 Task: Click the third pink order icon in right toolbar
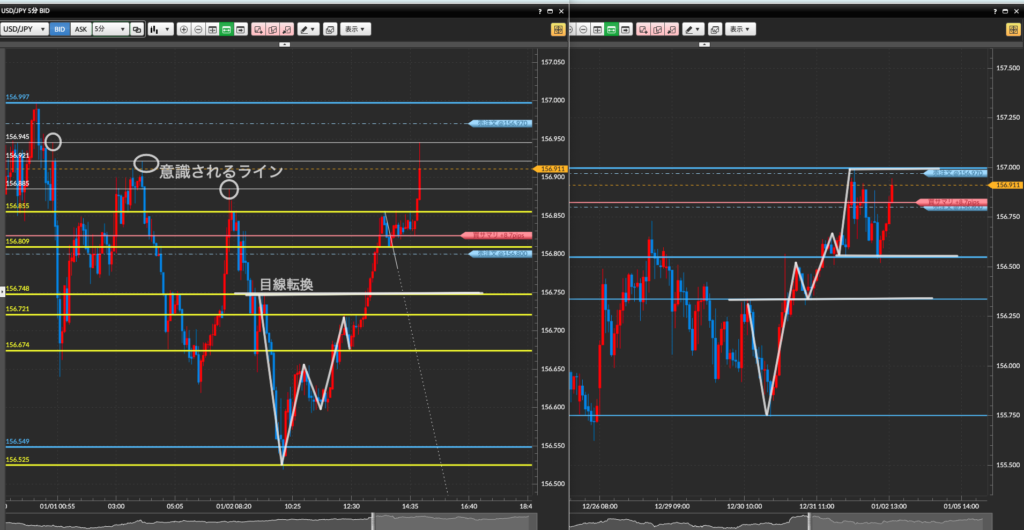pyautogui.click(x=670, y=29)
